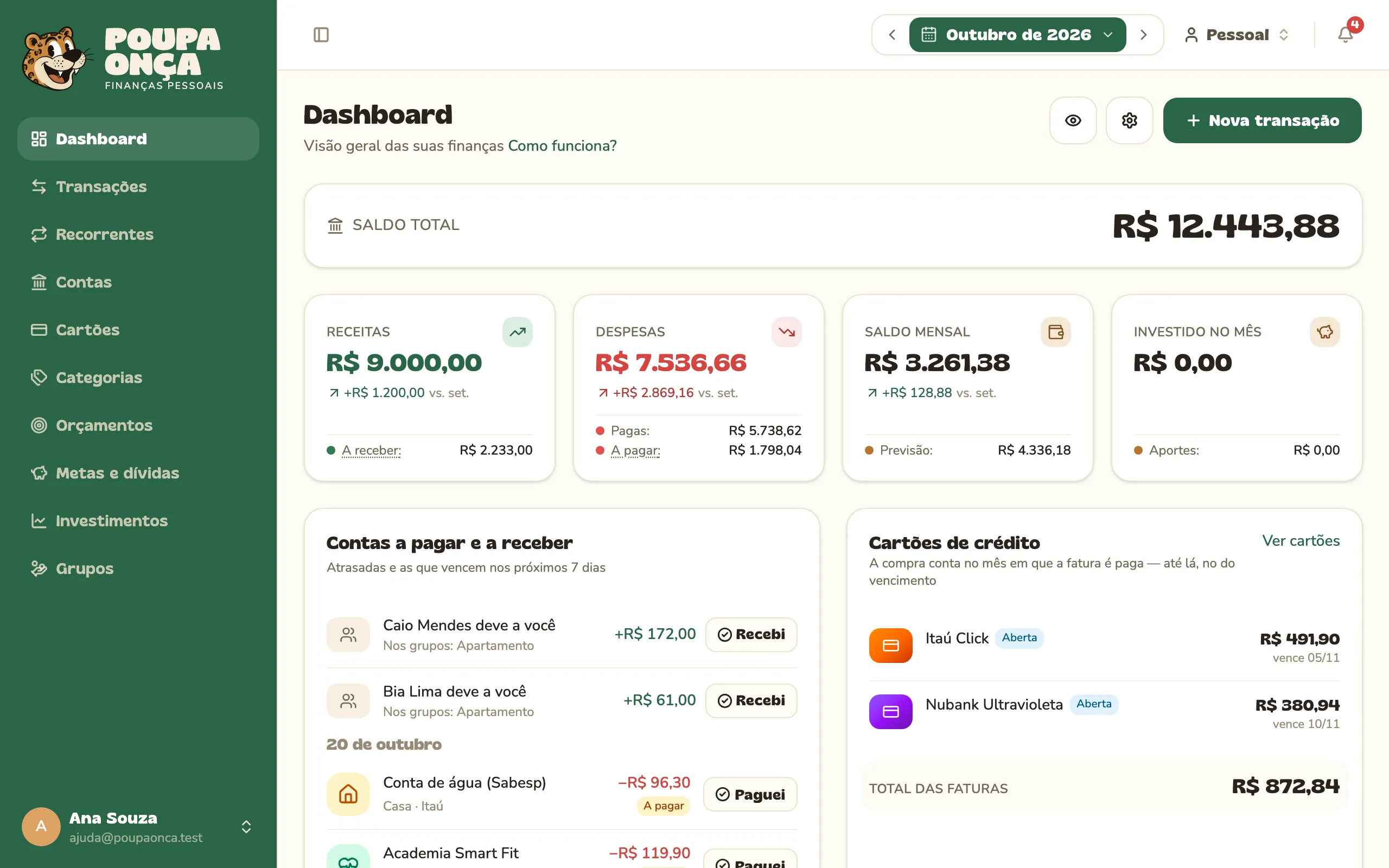The width and height of the screenshot is (1389, 868).
Task: Click the Despesas trending-down icon
Action: [786, 332]
